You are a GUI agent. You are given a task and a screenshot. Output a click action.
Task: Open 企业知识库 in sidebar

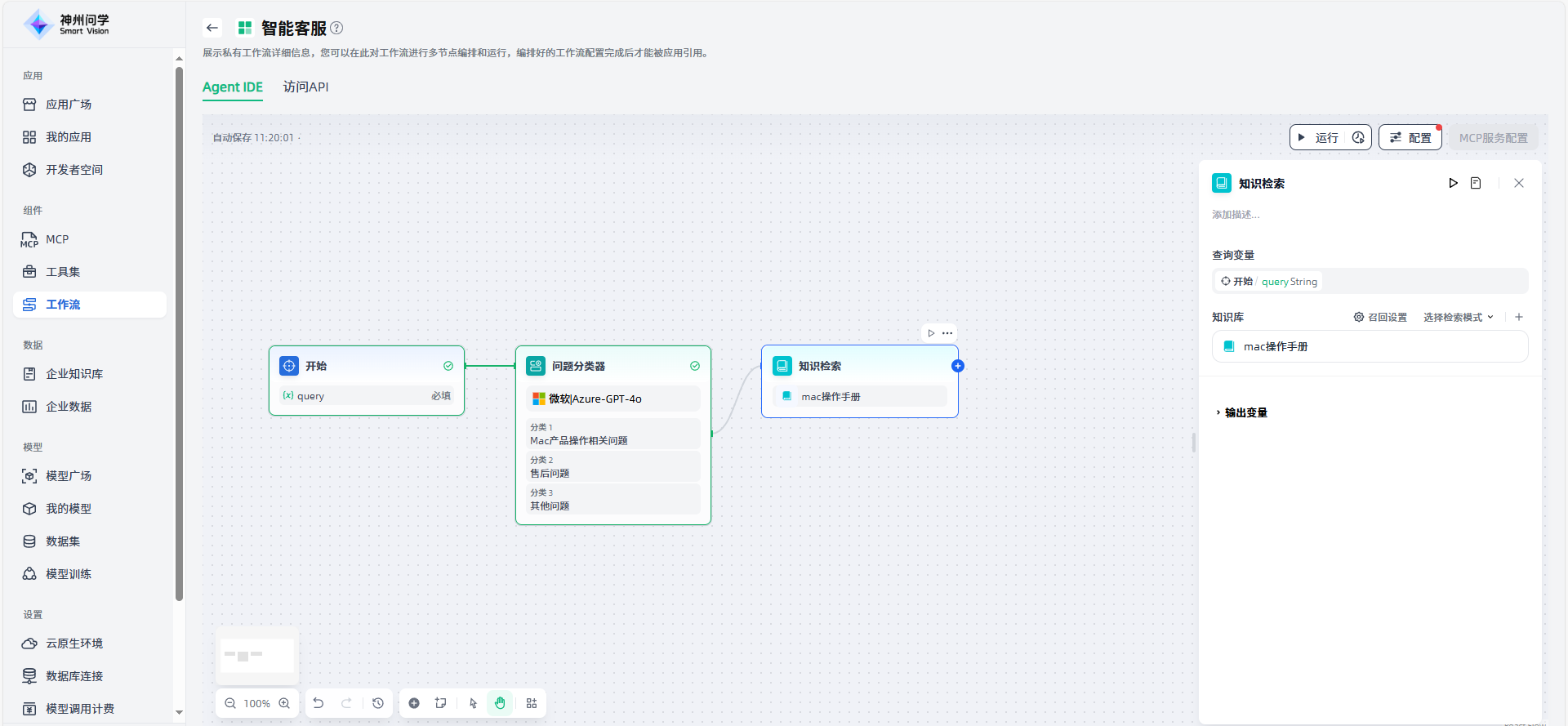point(74,374)
